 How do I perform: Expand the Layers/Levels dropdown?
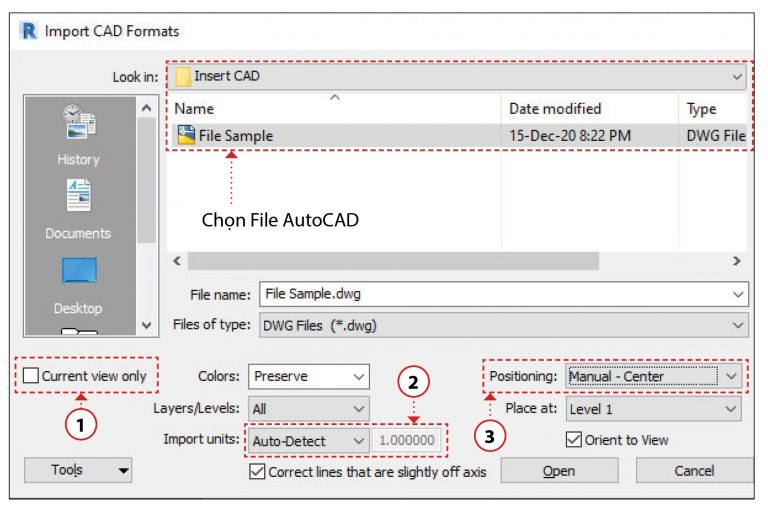click(x=309, y=409)
